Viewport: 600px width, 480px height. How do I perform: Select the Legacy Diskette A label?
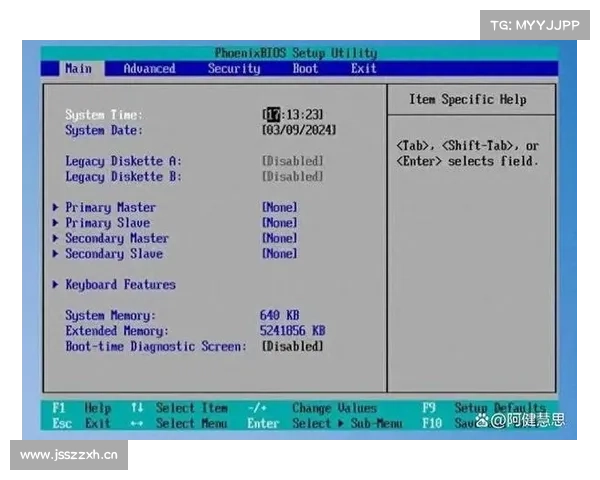point(123,161)
